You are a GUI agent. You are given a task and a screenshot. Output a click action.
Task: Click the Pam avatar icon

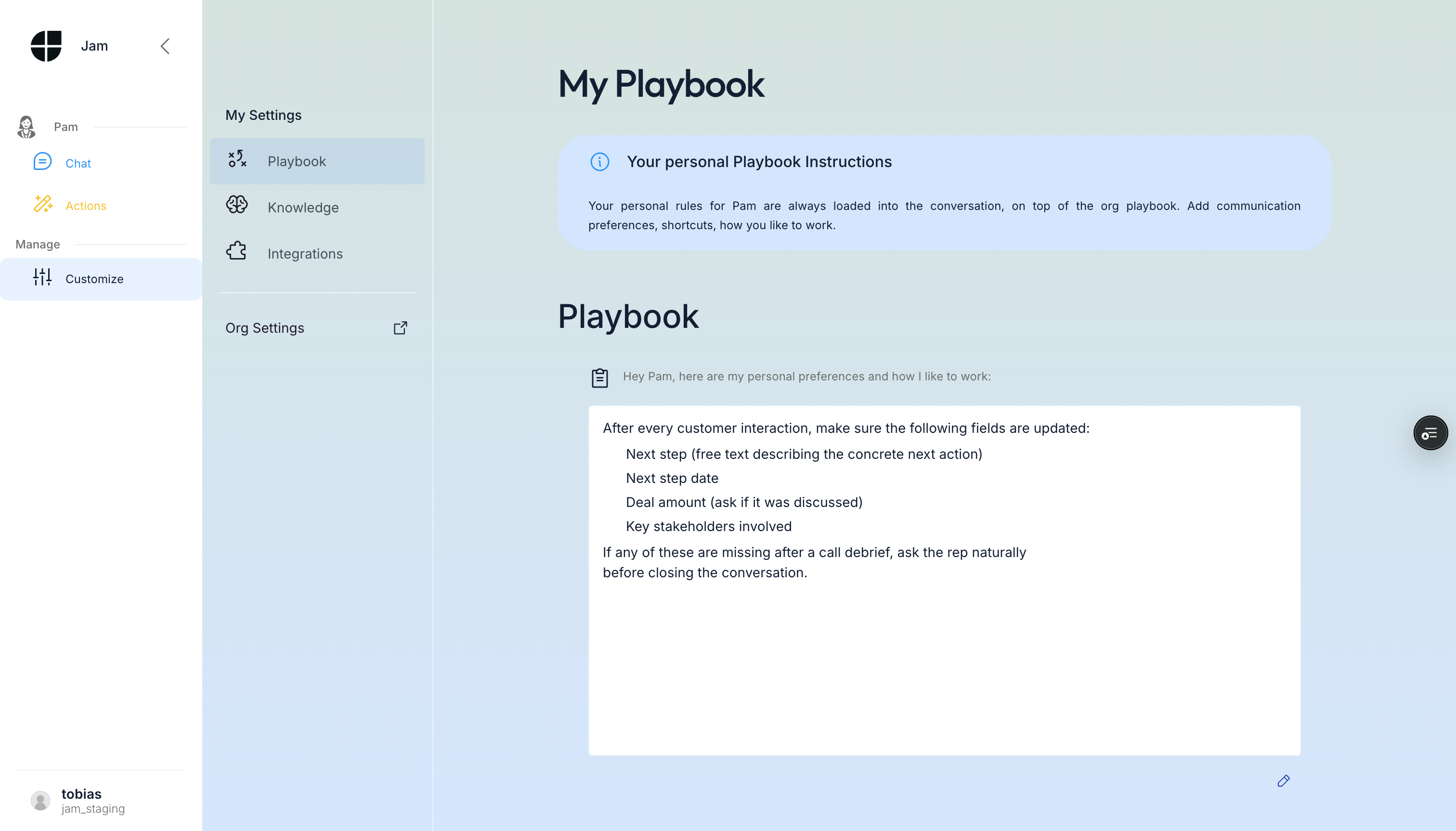[x=26, y=127]
